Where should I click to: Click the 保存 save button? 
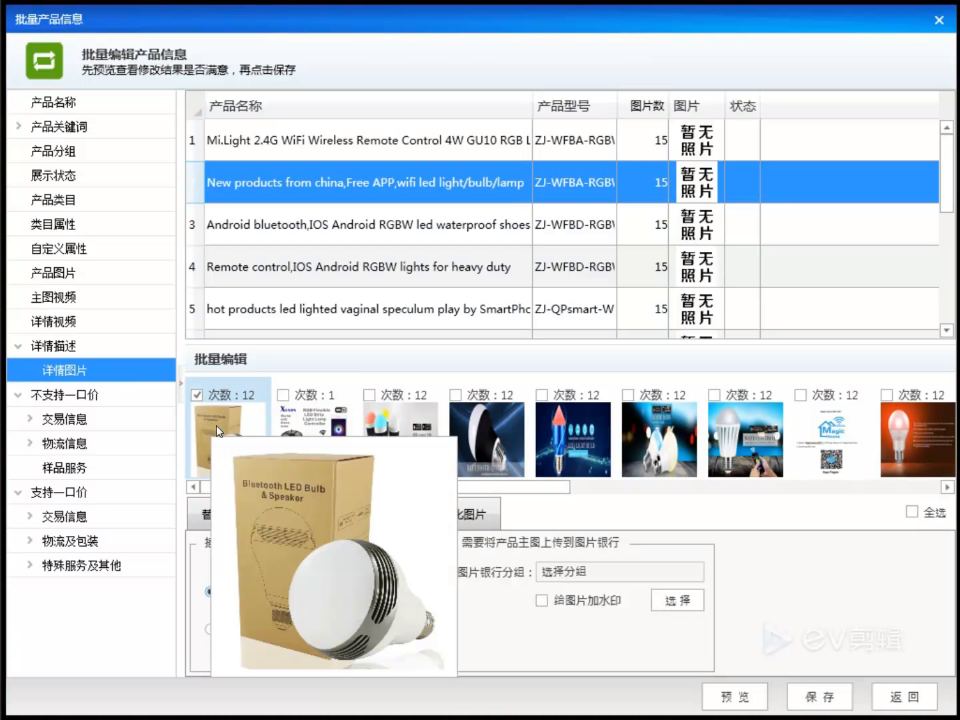820,697
